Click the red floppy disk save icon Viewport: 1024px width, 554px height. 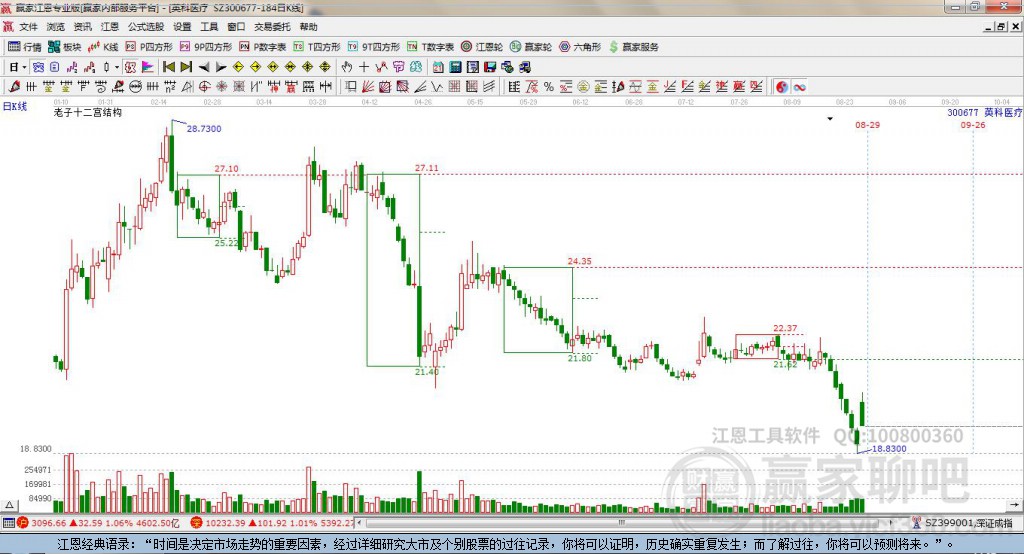490,67
